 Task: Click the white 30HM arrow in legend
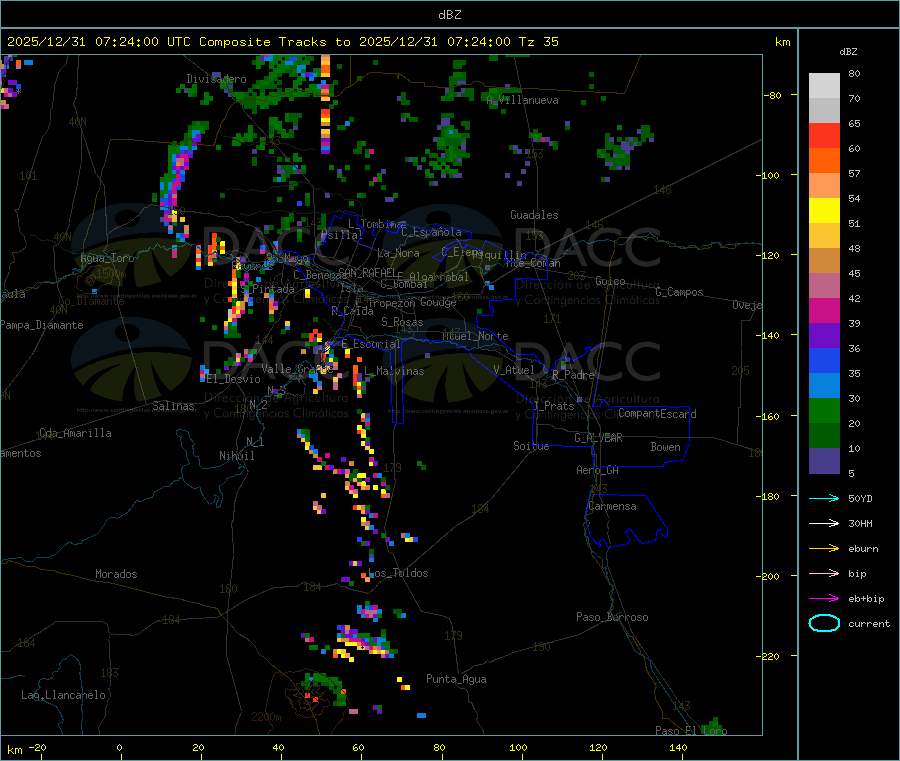pos(824,523)
